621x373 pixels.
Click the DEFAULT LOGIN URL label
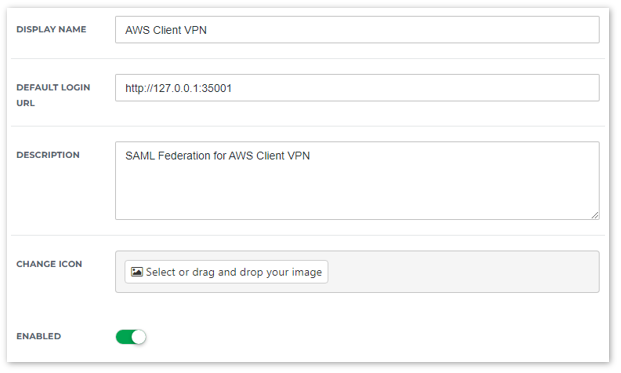(x=53, y=95)
